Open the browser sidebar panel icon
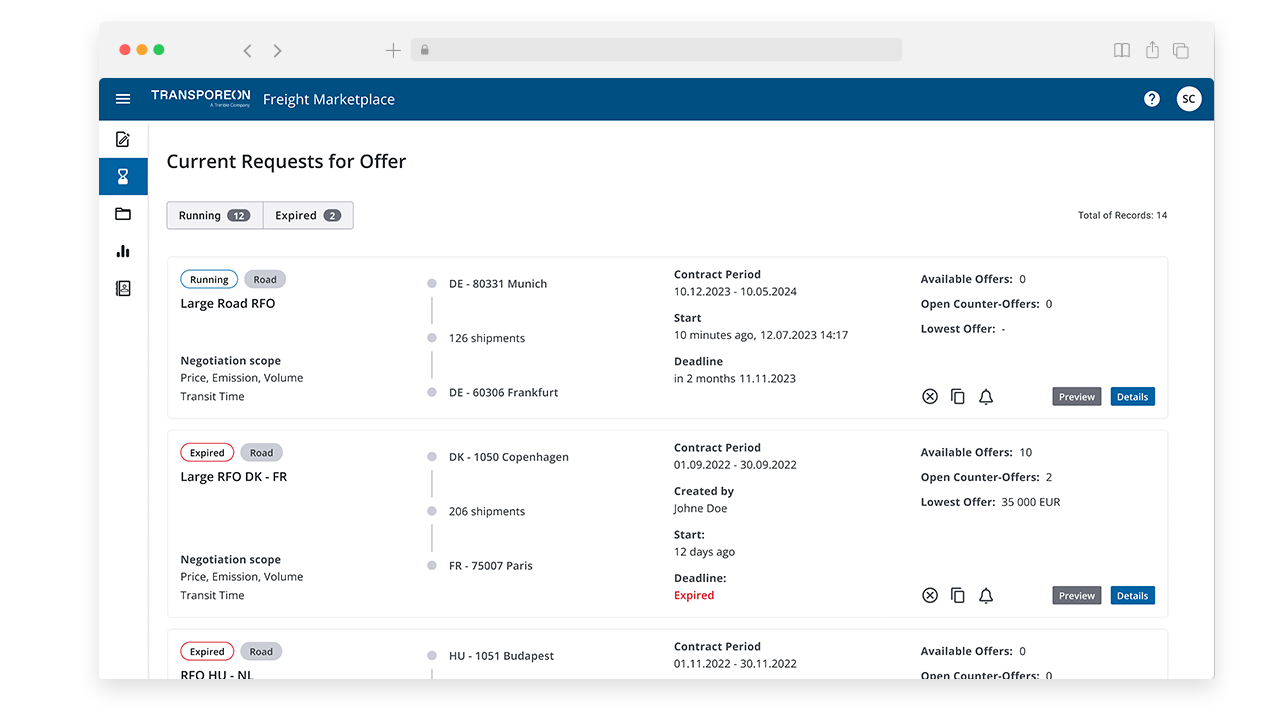This screenshot has height=720, width=1280. [x=1121, y=49]
